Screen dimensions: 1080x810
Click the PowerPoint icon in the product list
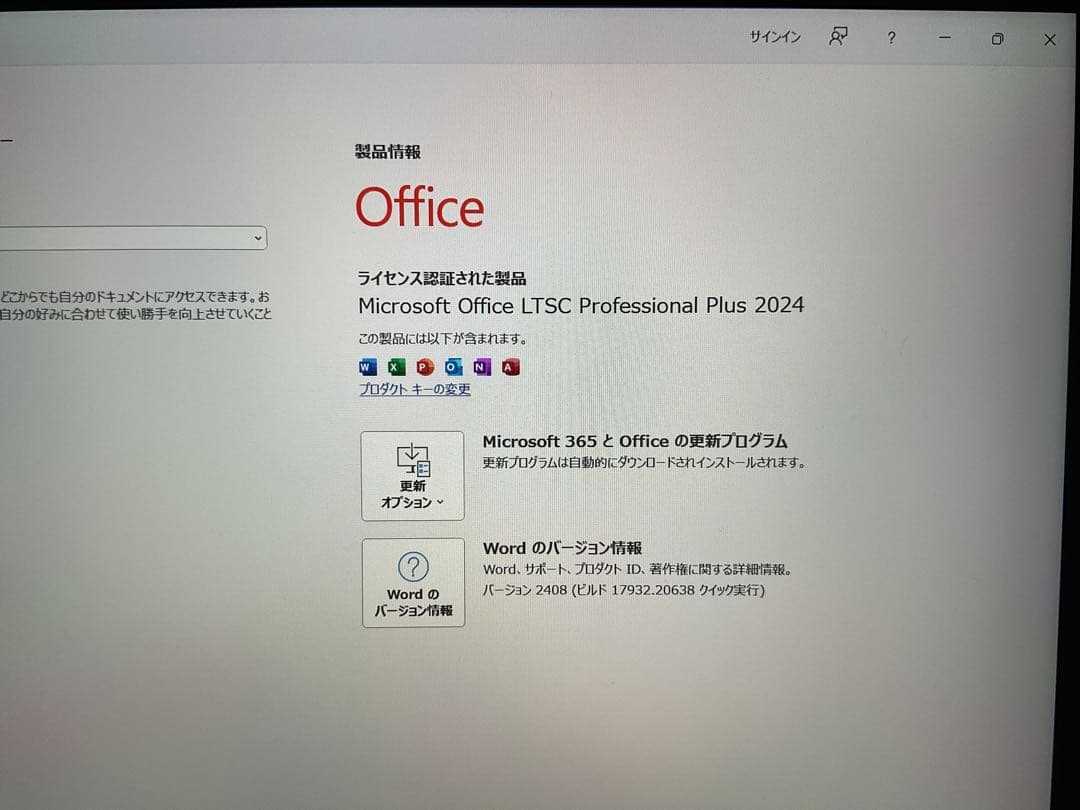pos(424,367)
